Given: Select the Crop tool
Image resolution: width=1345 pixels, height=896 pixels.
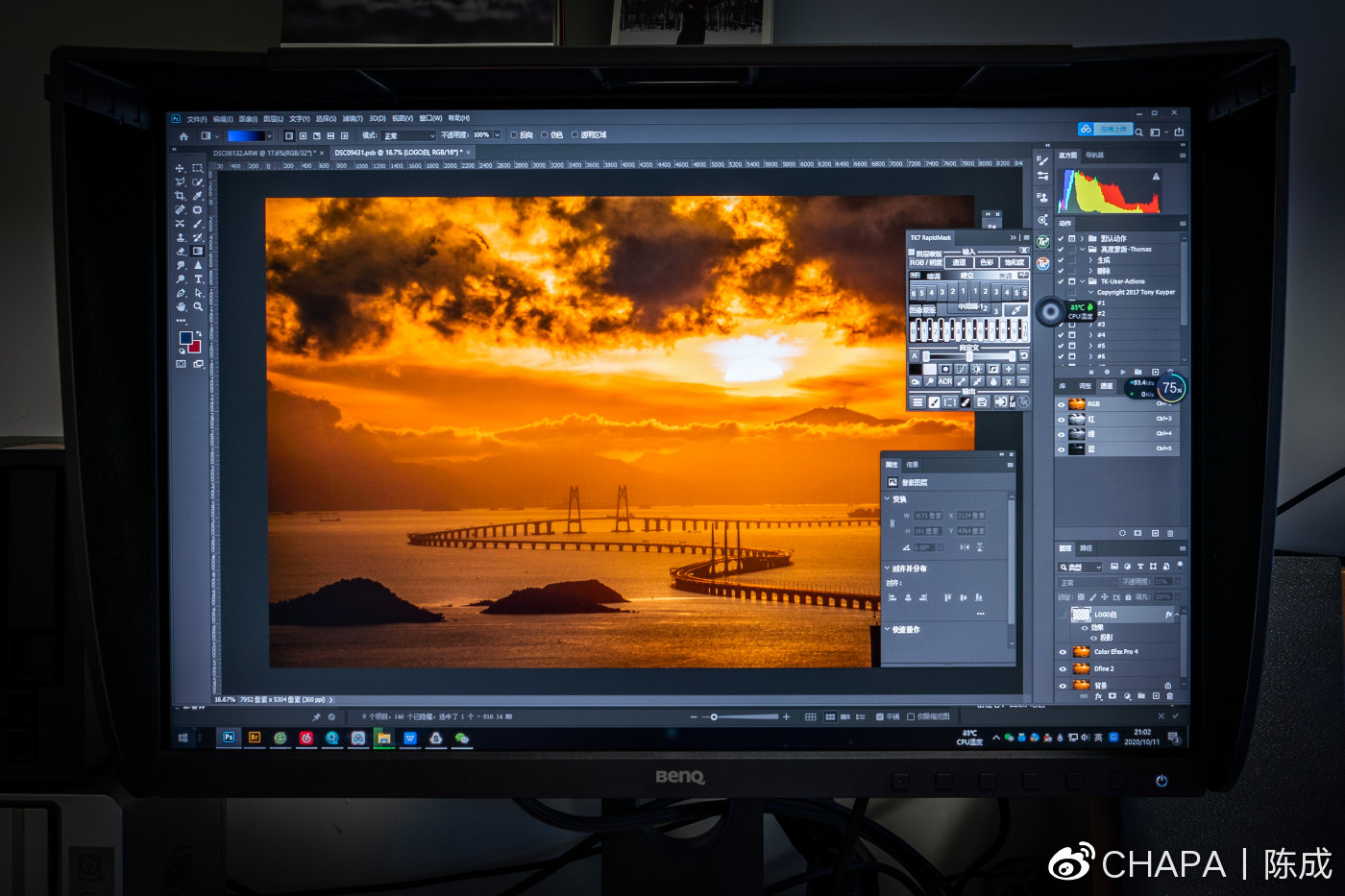Looking at the screenshot, I should pyautogui.click(x=180, y=196).
